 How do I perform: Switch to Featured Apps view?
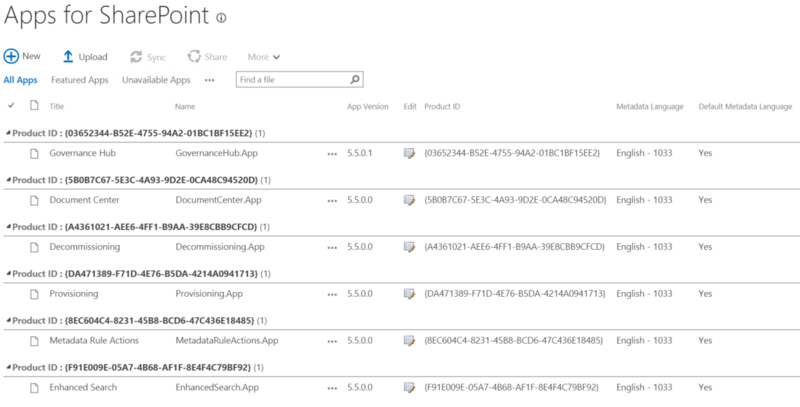click(x=80, y=80)
